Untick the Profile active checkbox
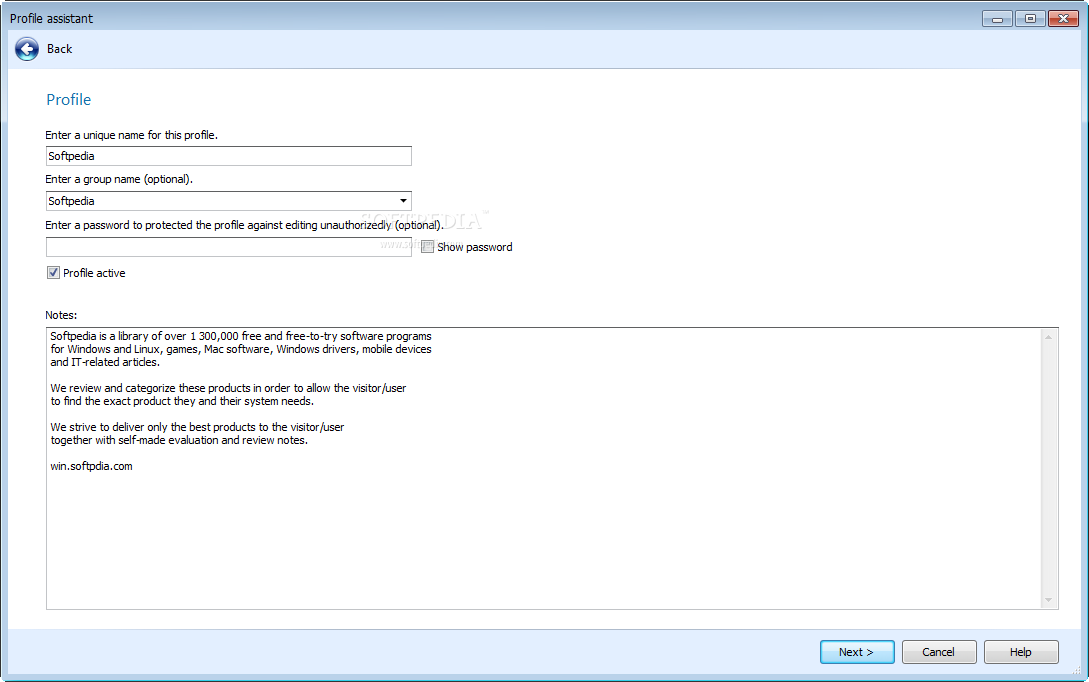 click(53, 273)
